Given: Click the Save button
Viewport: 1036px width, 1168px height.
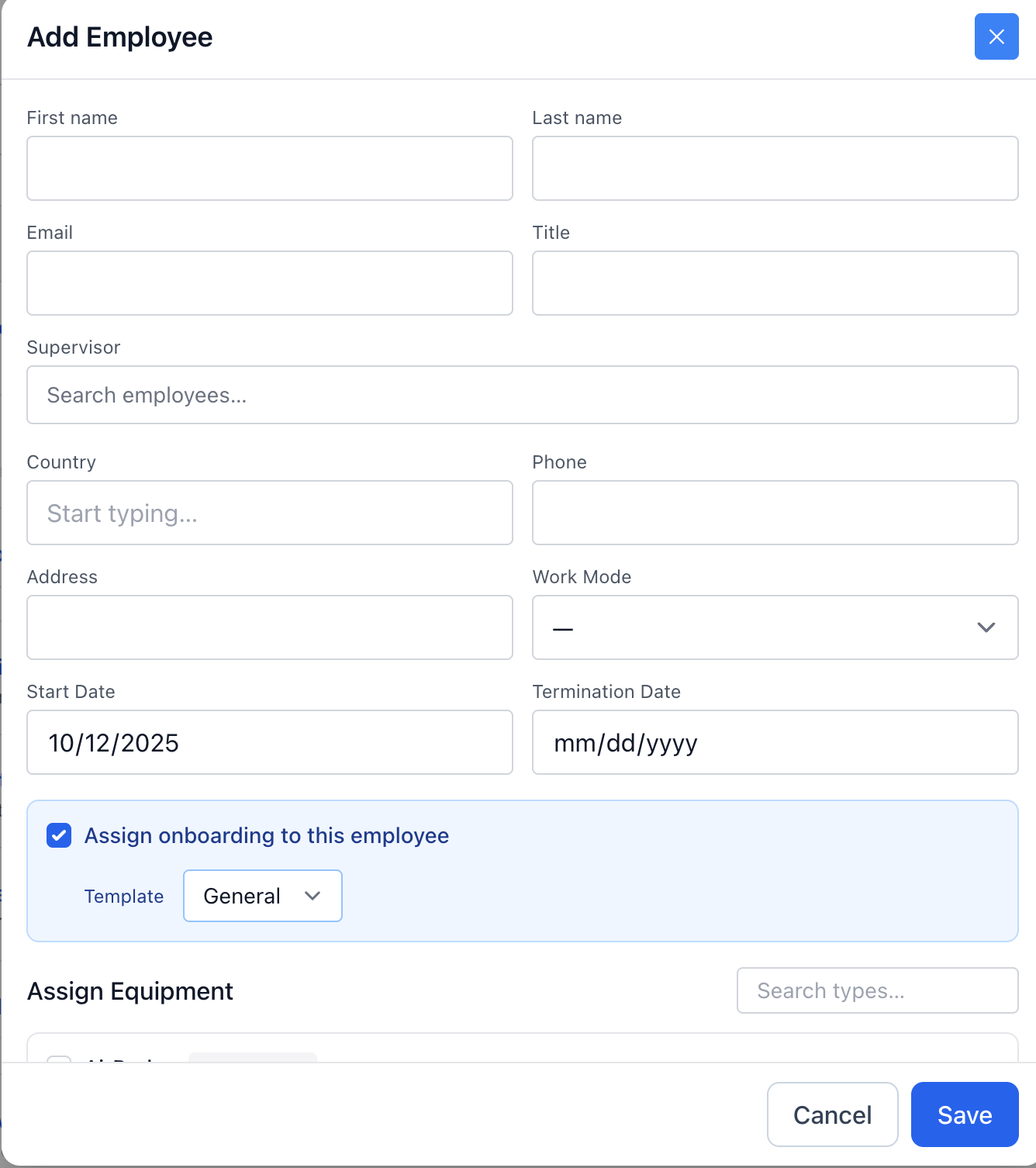Looking at the screenshot, I should [964, 1114].
